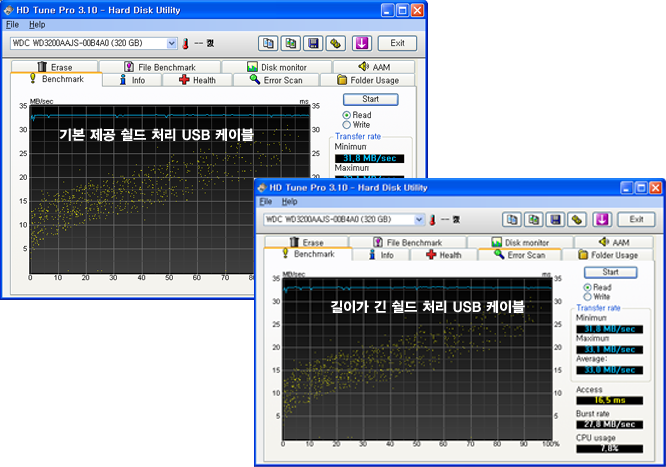Click HD Tune title bar icon in front window

pos(262,187)
